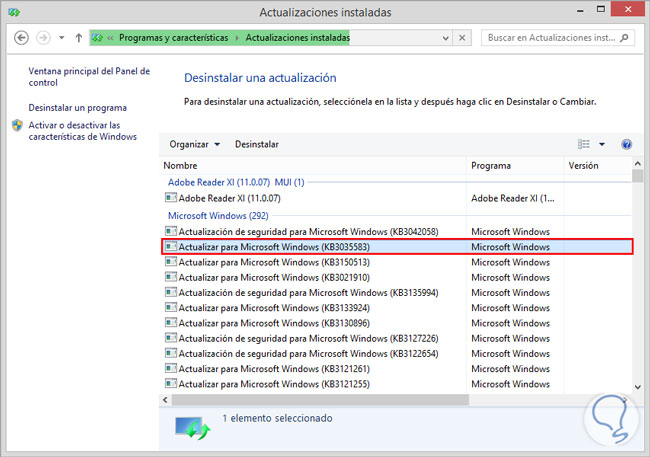The height and width of the screenshot is (457, 650).
Task: Collapse the Microsoft Windows (292) group
Action: click(x=218, y=216)
